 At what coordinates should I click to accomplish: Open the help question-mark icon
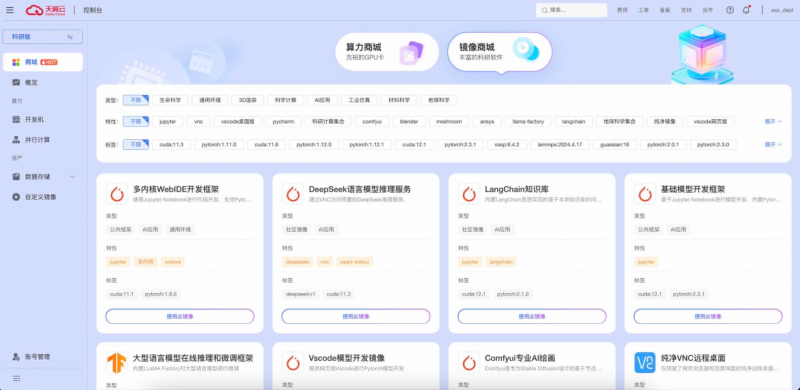coord(730,10)
